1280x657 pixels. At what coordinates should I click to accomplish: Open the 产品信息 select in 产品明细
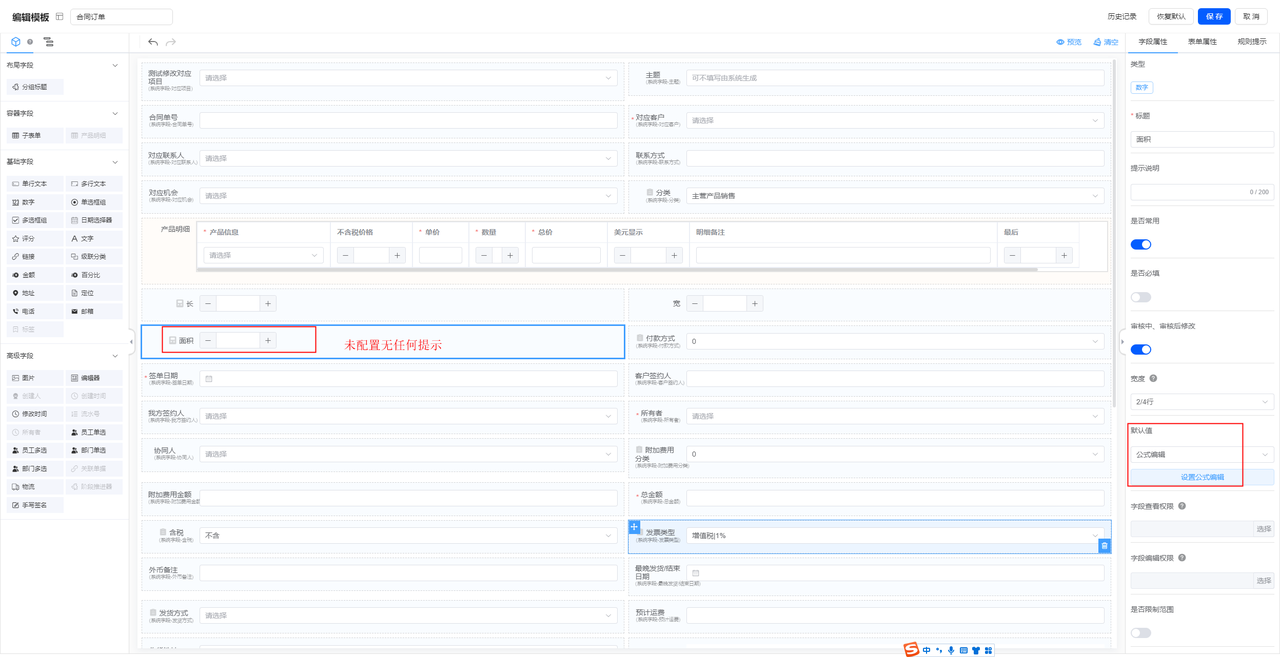(x=263, y=255)
